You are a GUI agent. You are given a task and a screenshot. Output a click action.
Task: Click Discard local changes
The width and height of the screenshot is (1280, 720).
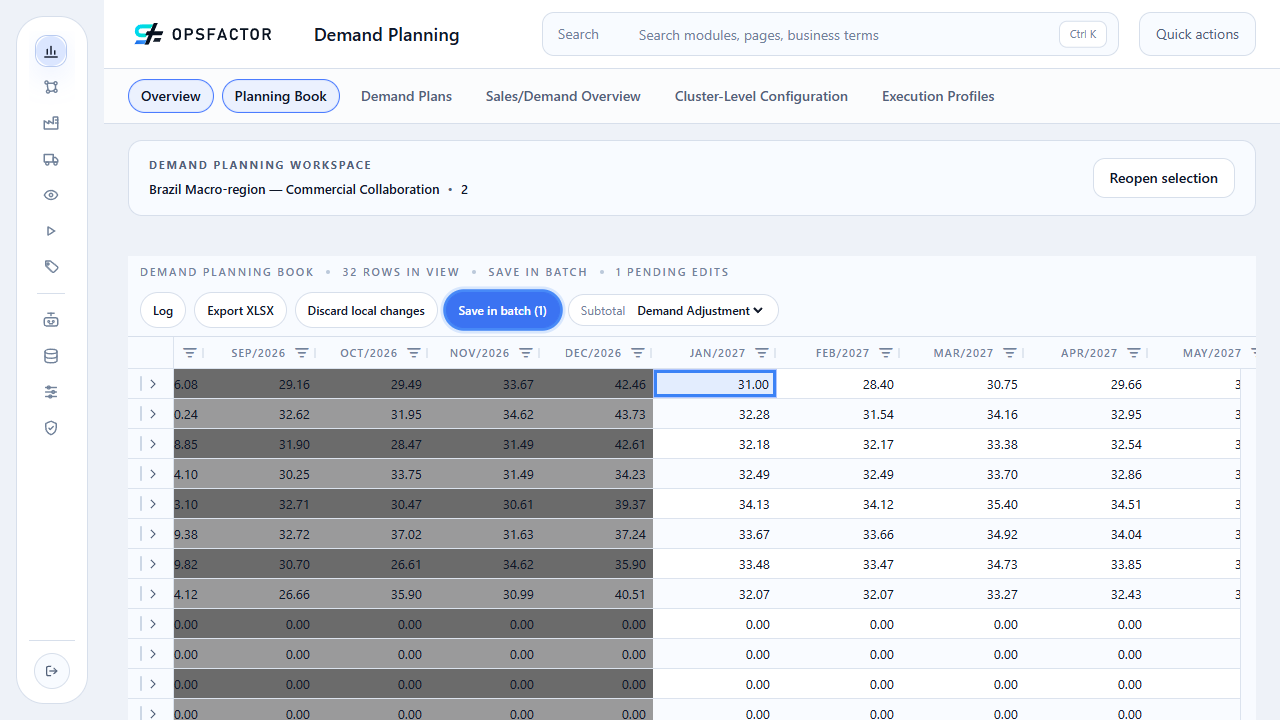pyautogui.click(x=366, y=311)
